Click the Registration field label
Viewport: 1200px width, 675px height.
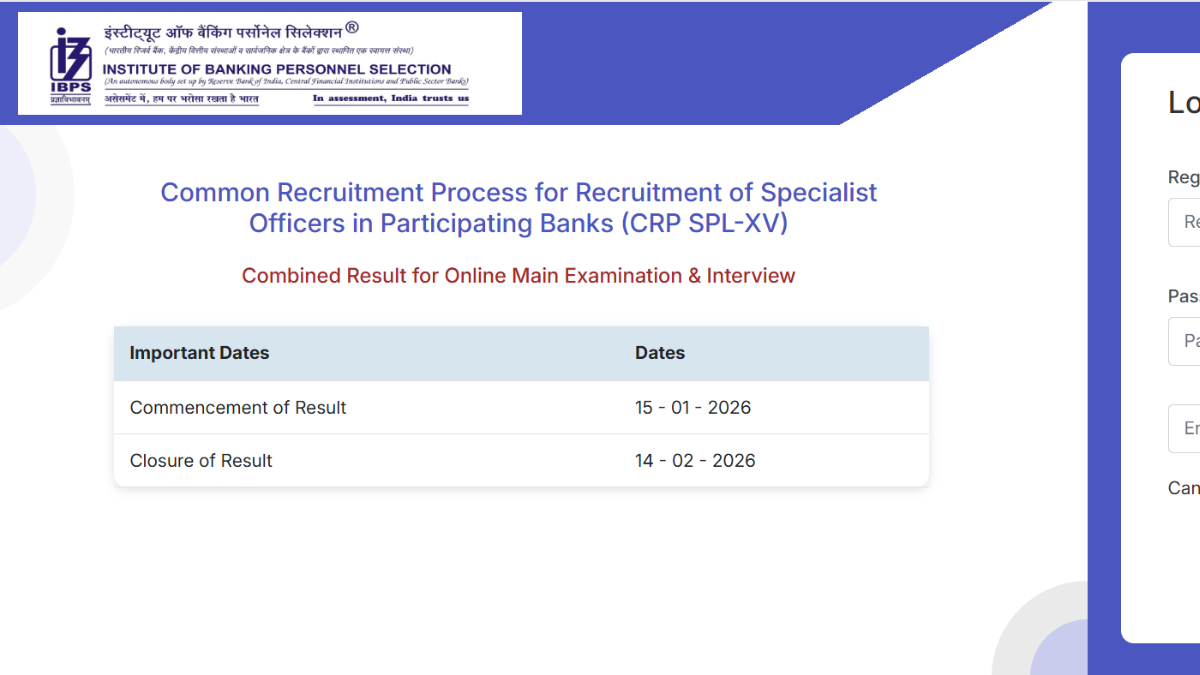pos(1184,177)
